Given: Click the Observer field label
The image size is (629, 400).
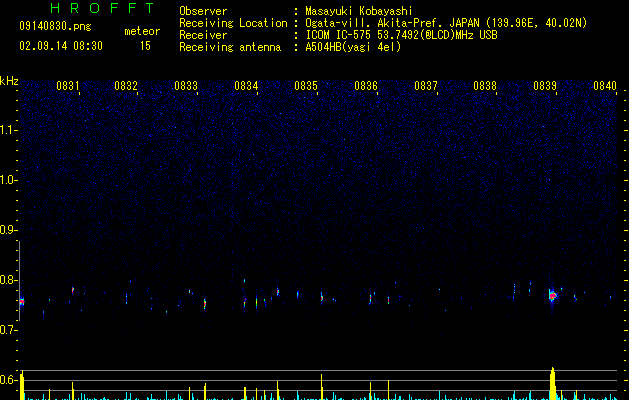Looking at the screenshot, I should [203, 11].
